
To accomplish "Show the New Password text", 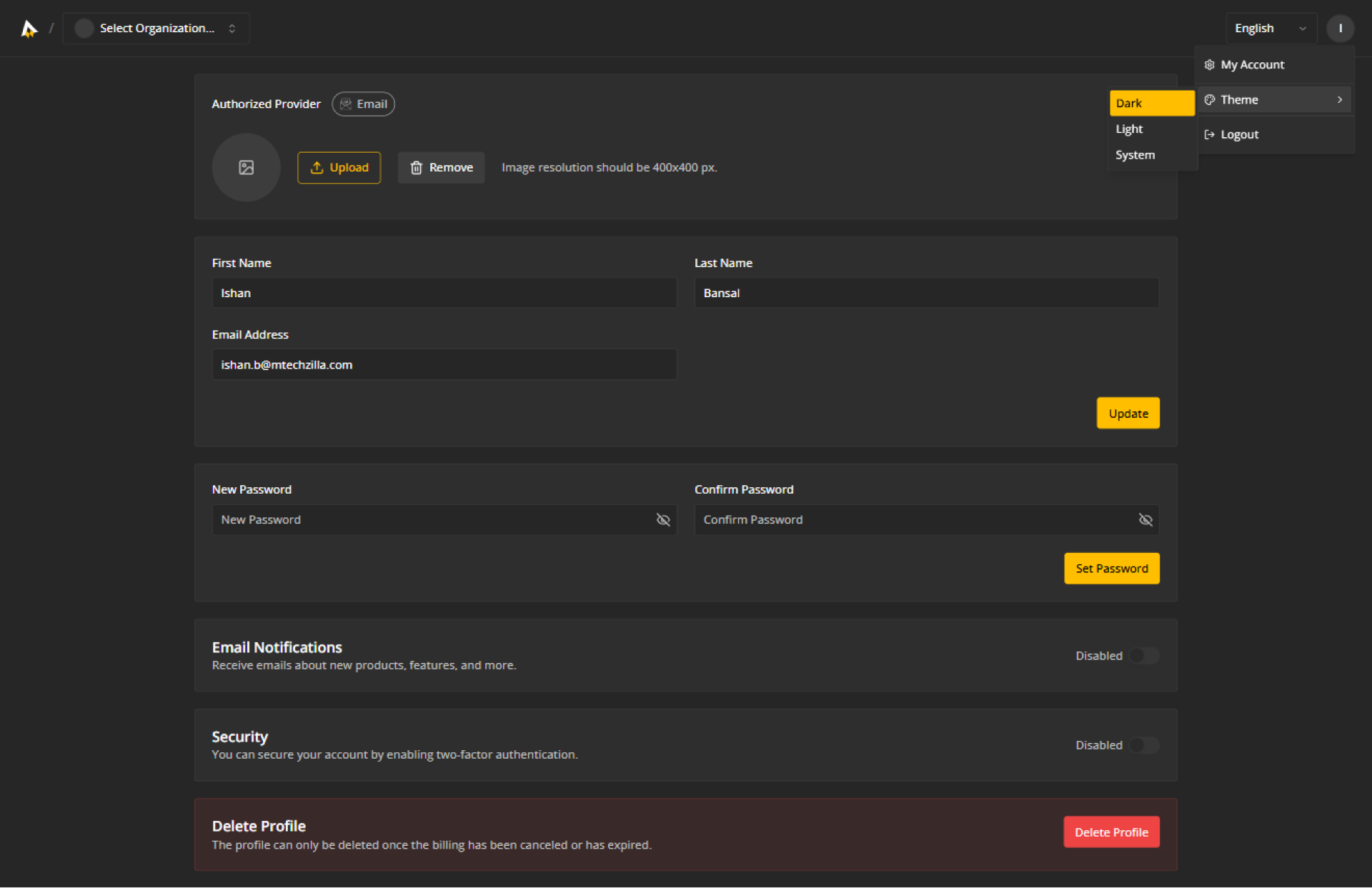I will click(663, 519).
